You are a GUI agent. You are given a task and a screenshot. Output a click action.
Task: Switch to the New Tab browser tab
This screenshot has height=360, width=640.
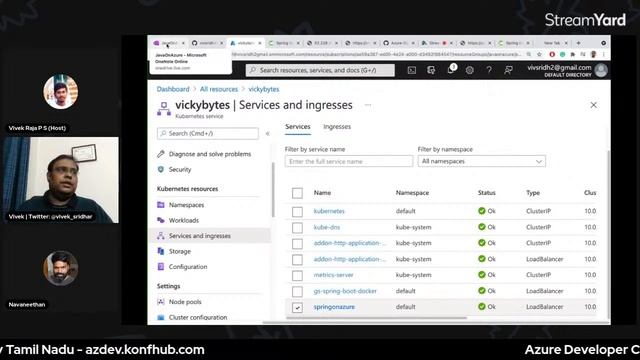[x=553, y=43]
